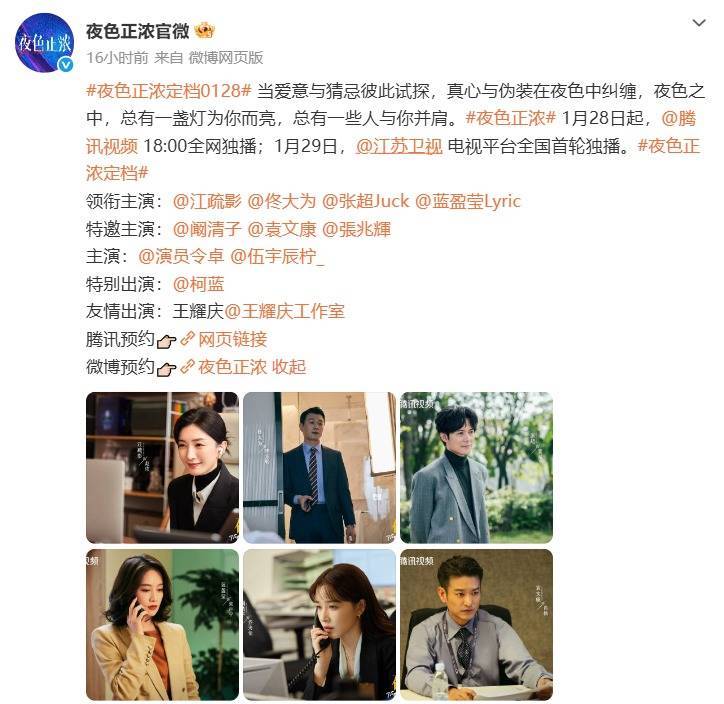This screenshot has width=724, height=704.
Task: Open the @柯蓝 mention
Action: (x=199, y=284)
